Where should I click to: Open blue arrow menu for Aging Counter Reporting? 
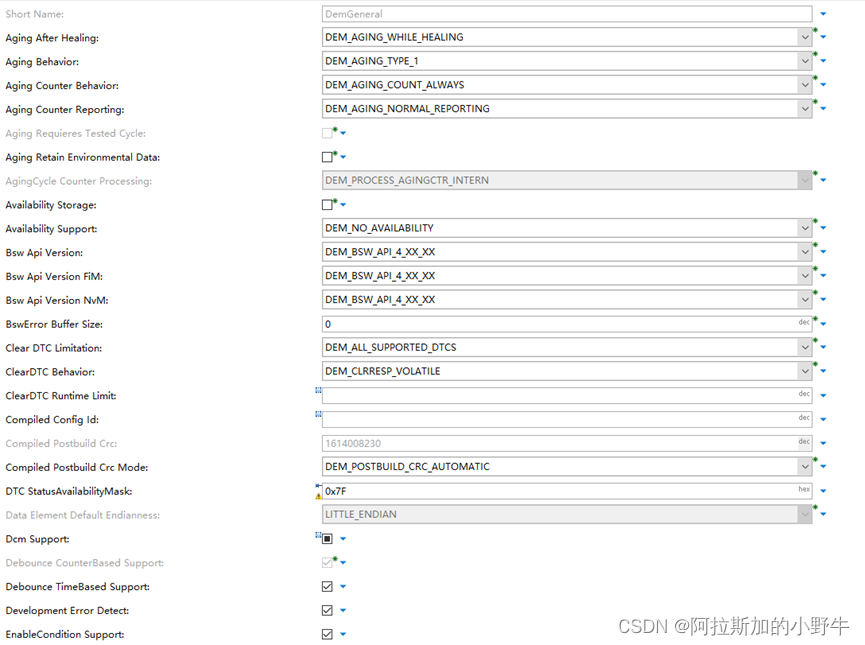(823, 109)
